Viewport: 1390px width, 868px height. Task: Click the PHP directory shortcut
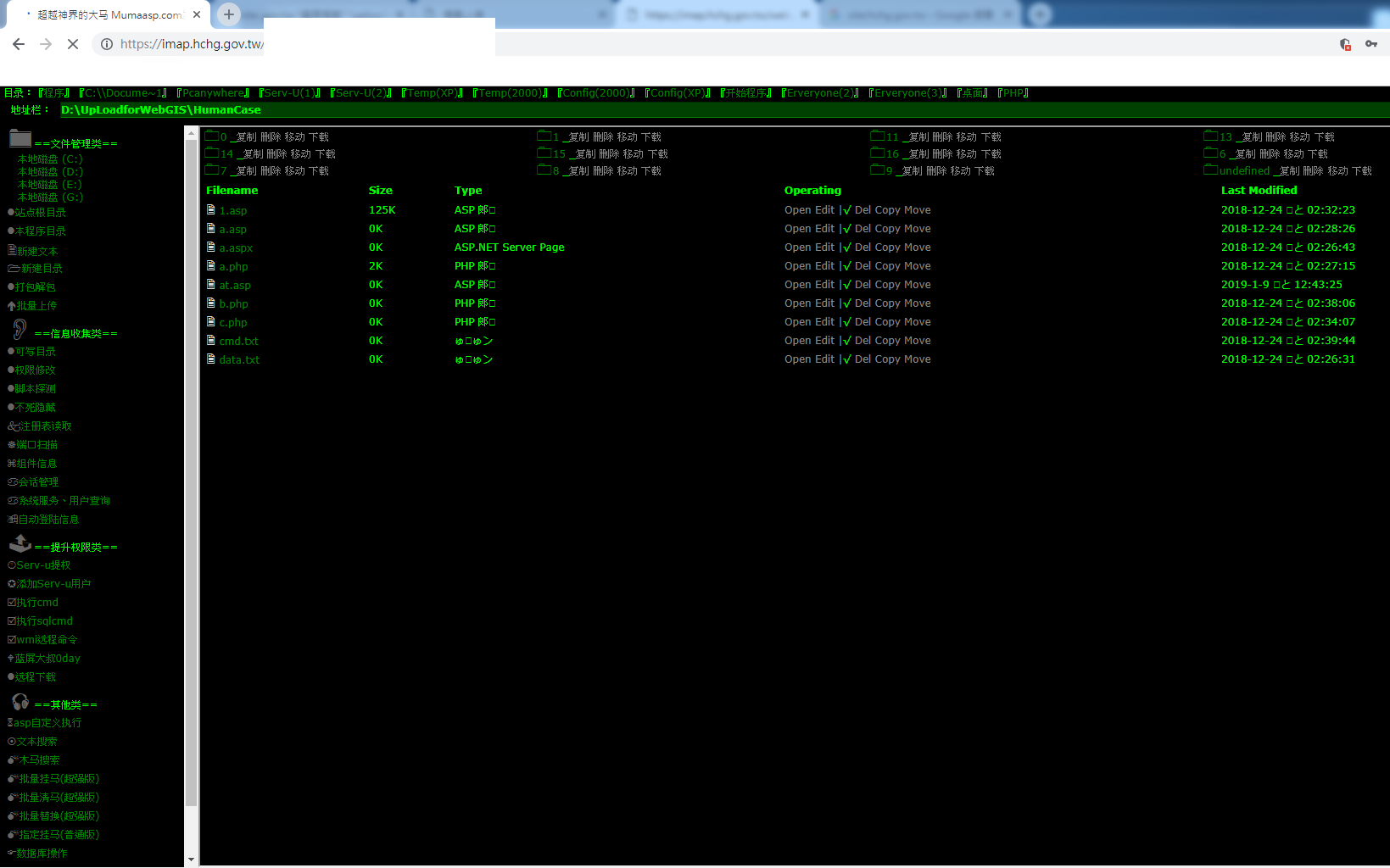pos(1013,92)
